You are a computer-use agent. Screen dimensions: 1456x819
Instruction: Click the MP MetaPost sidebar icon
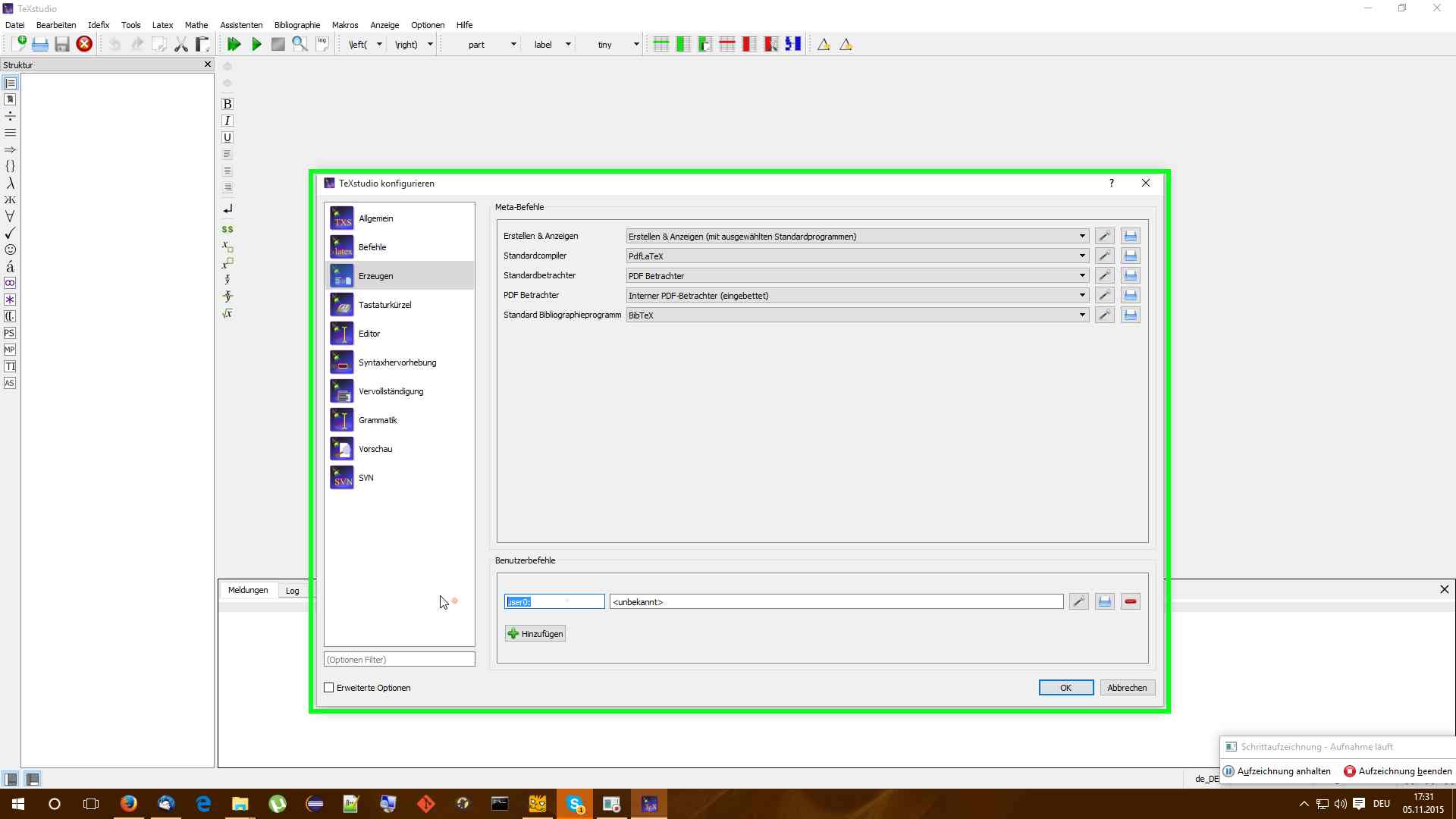[x=10, y=350]
